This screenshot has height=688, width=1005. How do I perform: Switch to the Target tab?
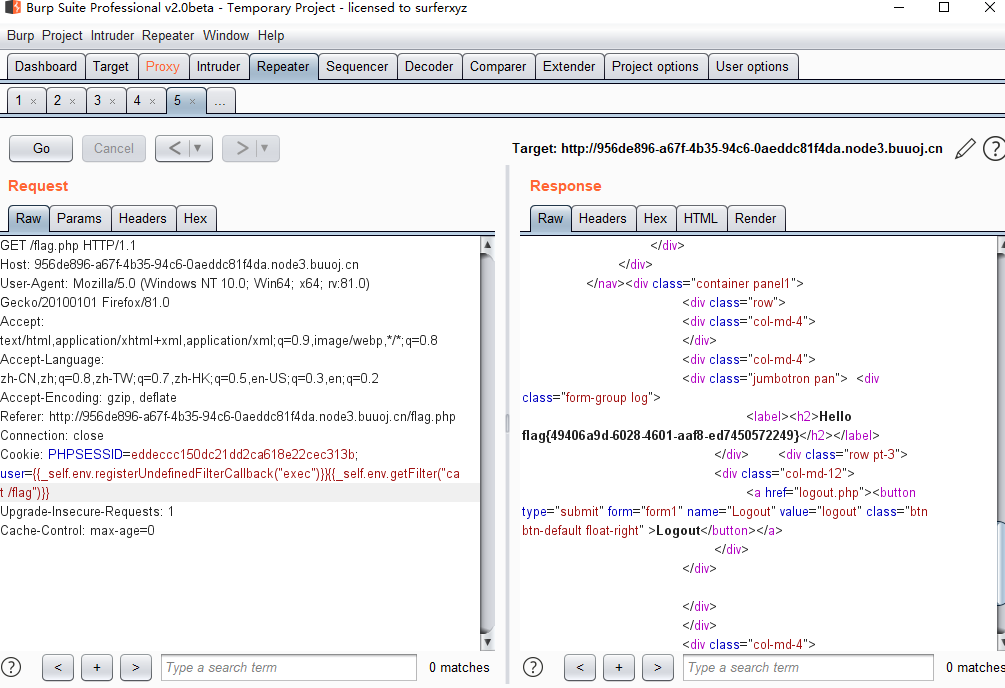pos(111,67)
